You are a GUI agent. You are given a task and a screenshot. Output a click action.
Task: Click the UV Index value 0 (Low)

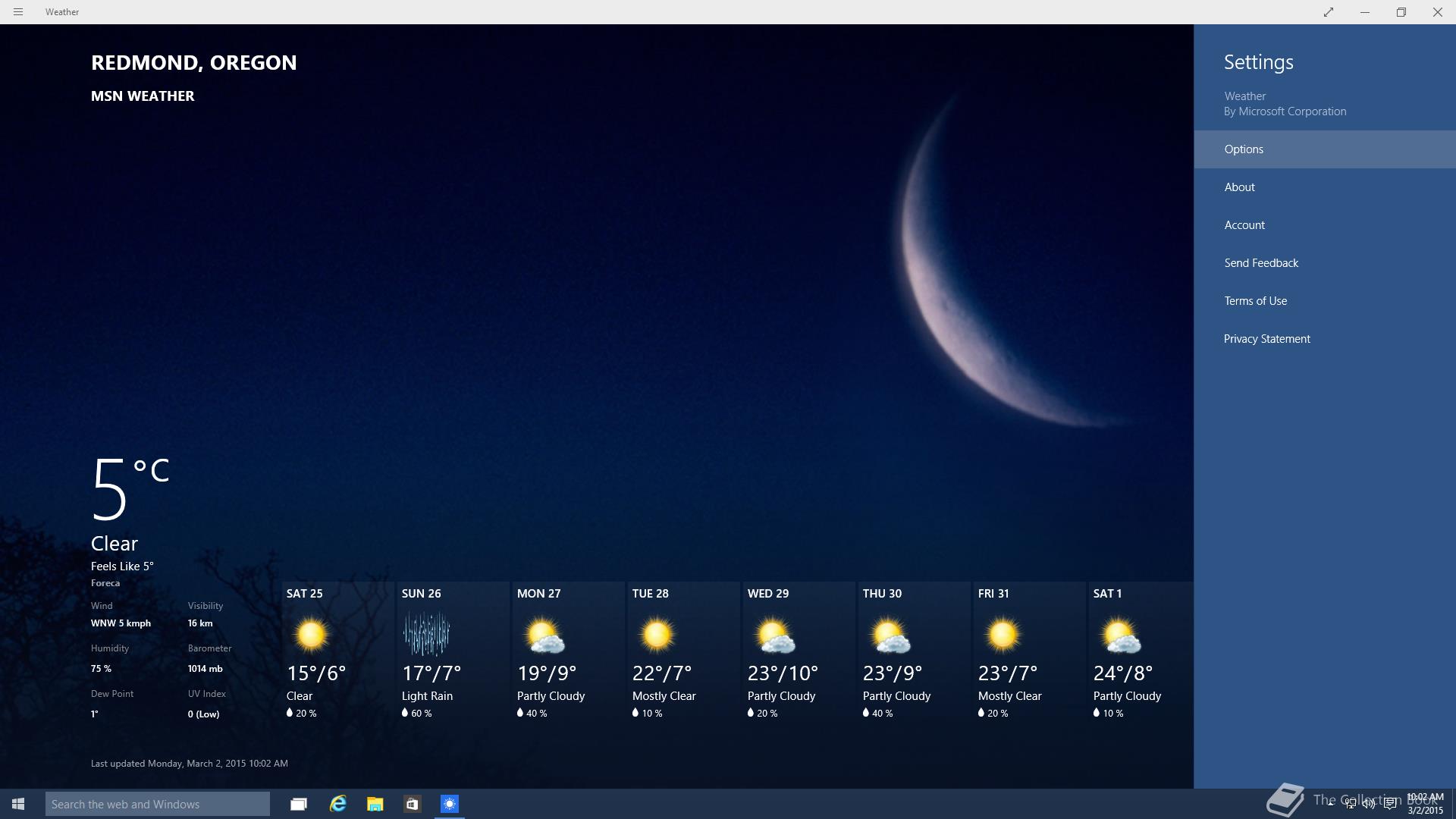pyautogui.click(x=203, y=714)
